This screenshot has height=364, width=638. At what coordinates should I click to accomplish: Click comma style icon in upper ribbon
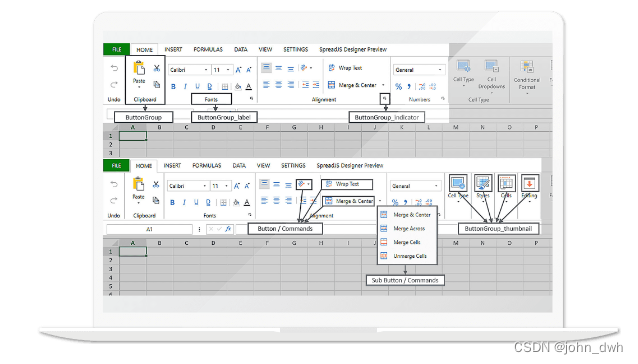[x=409, y=86]
